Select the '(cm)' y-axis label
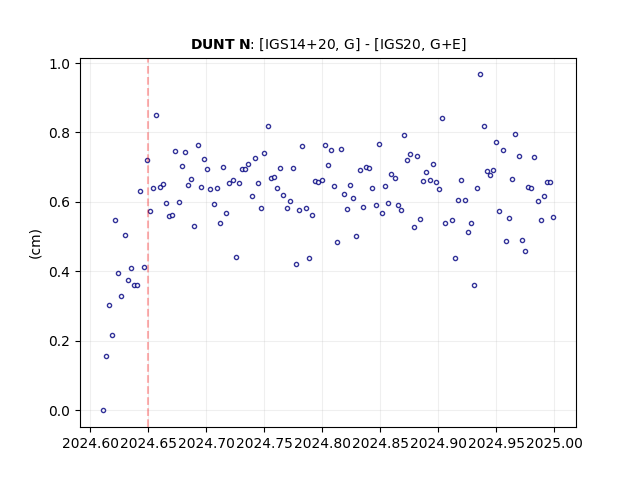Viewport: 640px width, 480px height. (35, 244)
